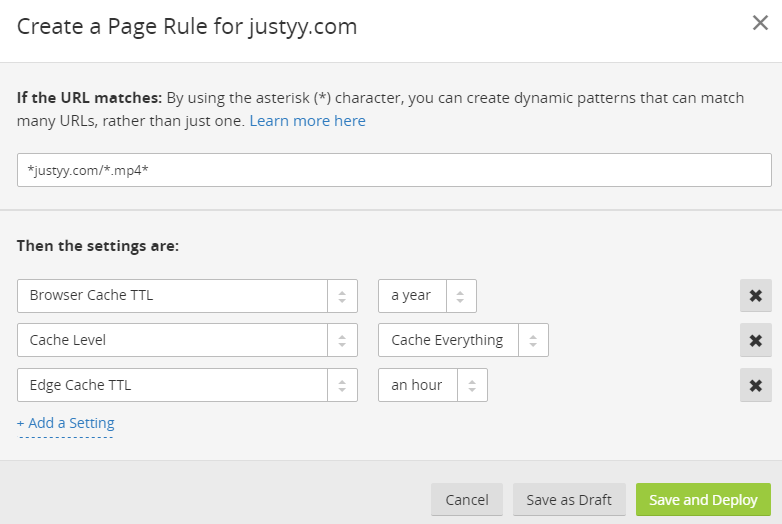Open the Cache Everything value dropdown
782x524 pixels.
coord(463,340)
